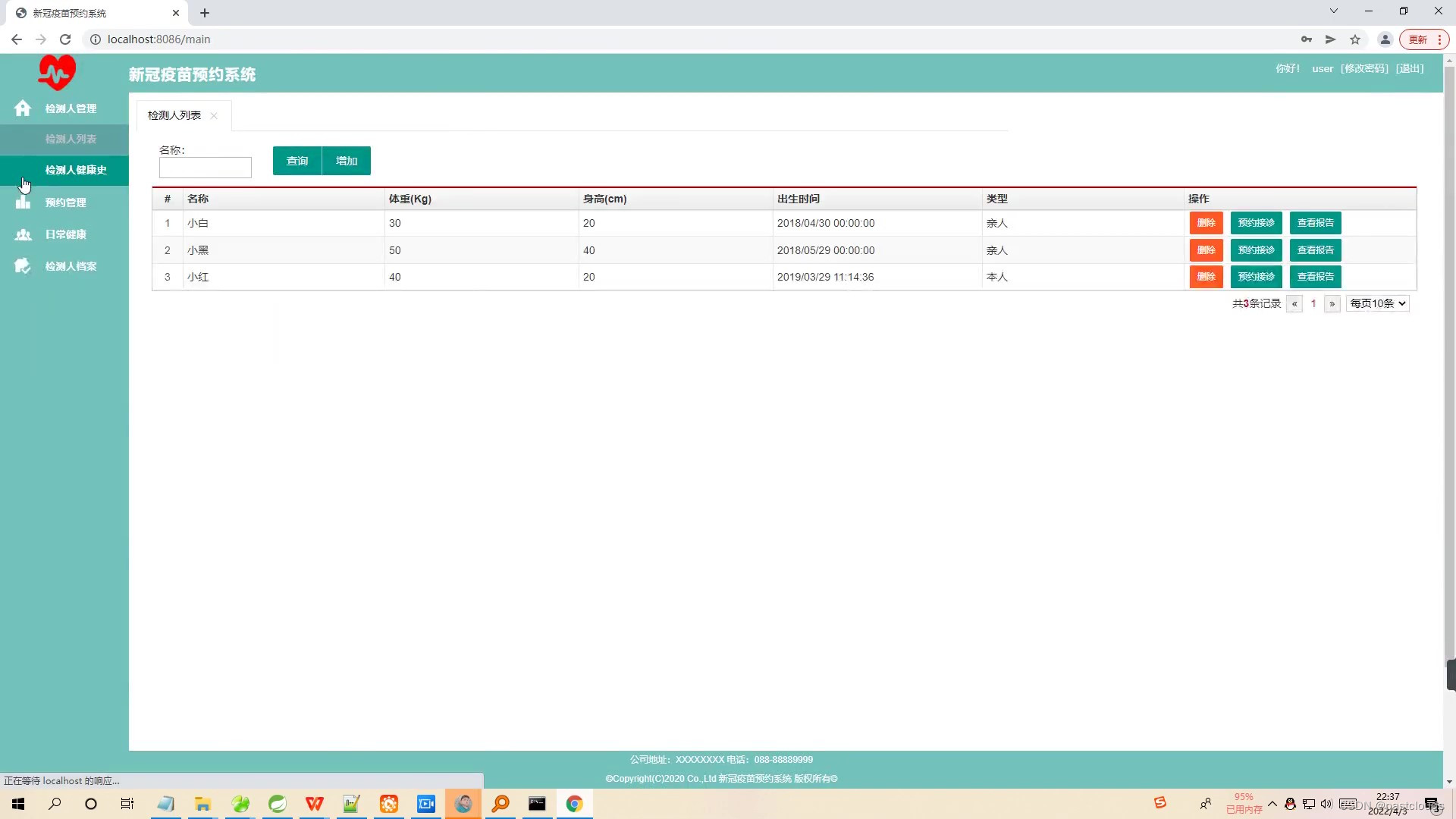Click the home icon beside 检测人管理
1456x819 pixels.
(x=23, y=108)
